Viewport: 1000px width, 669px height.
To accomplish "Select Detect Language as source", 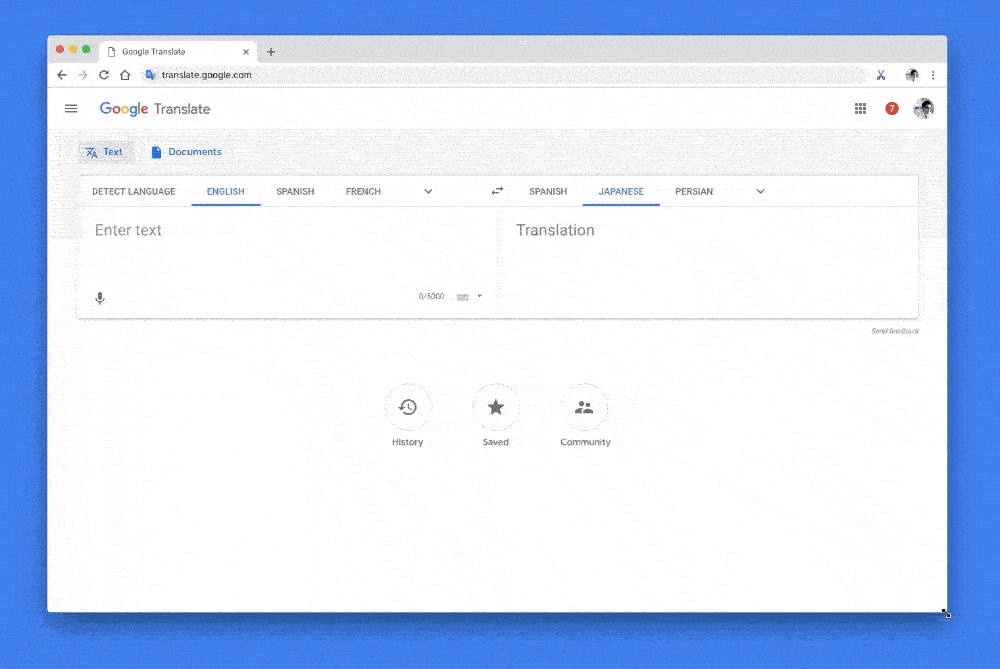I will point(134,191).
